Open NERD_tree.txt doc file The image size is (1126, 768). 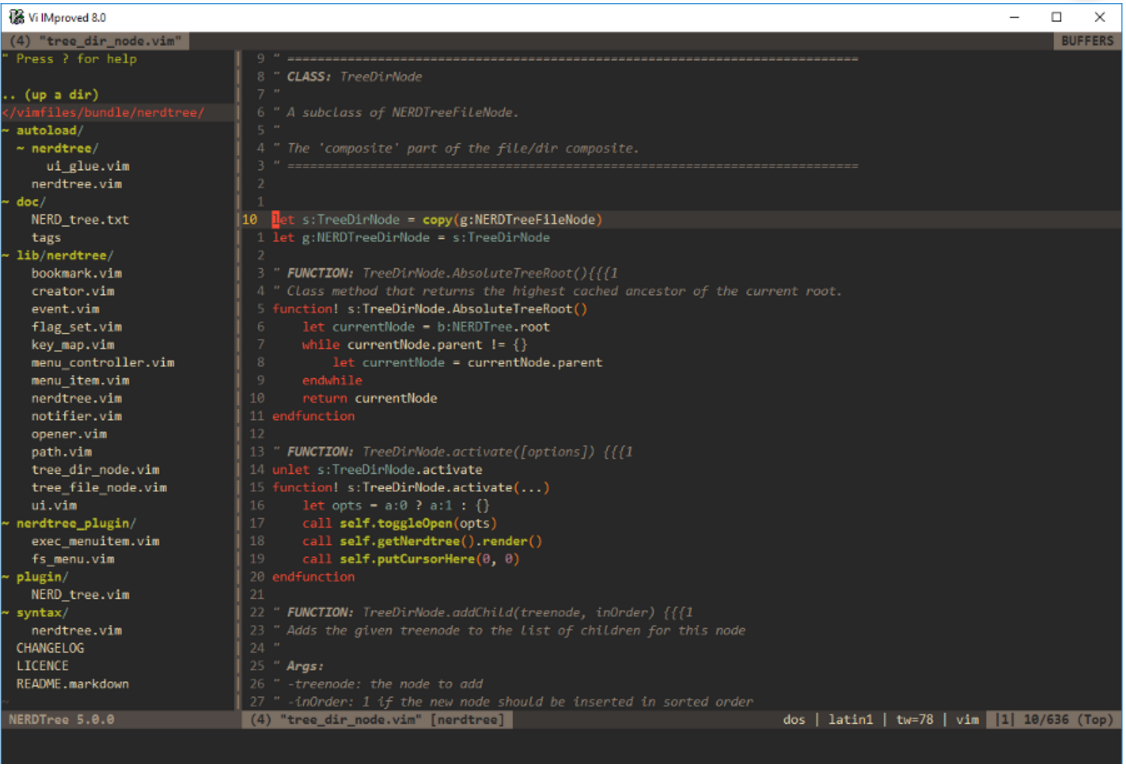coord(80,219)
